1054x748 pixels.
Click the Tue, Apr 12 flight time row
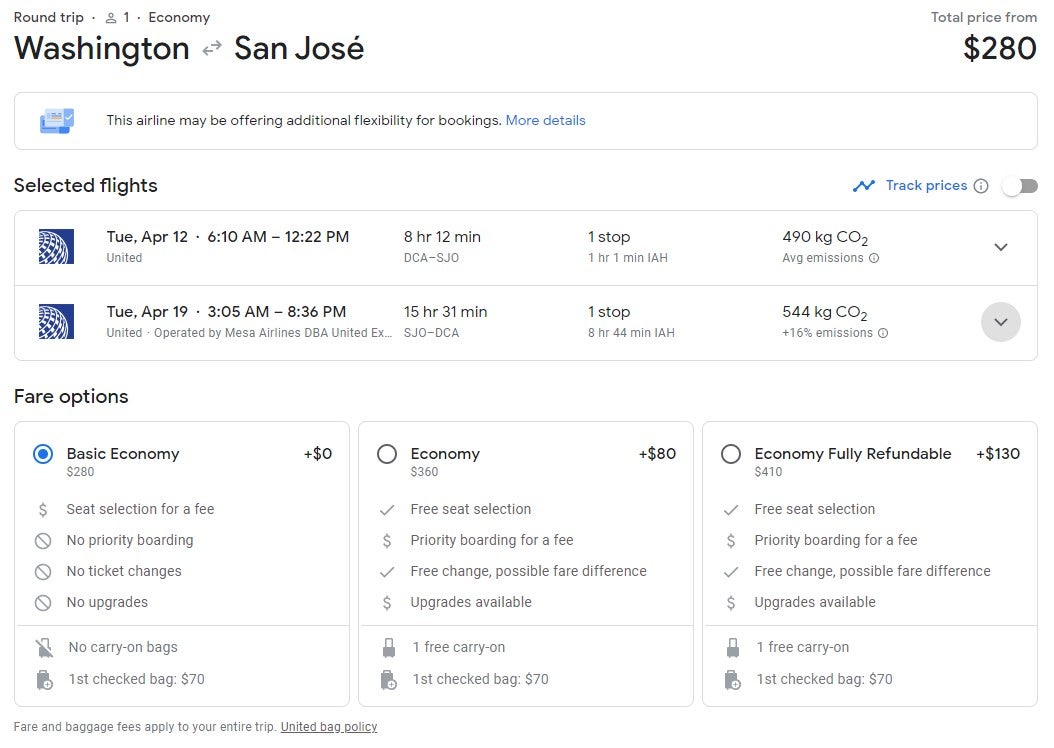[228, 237]
